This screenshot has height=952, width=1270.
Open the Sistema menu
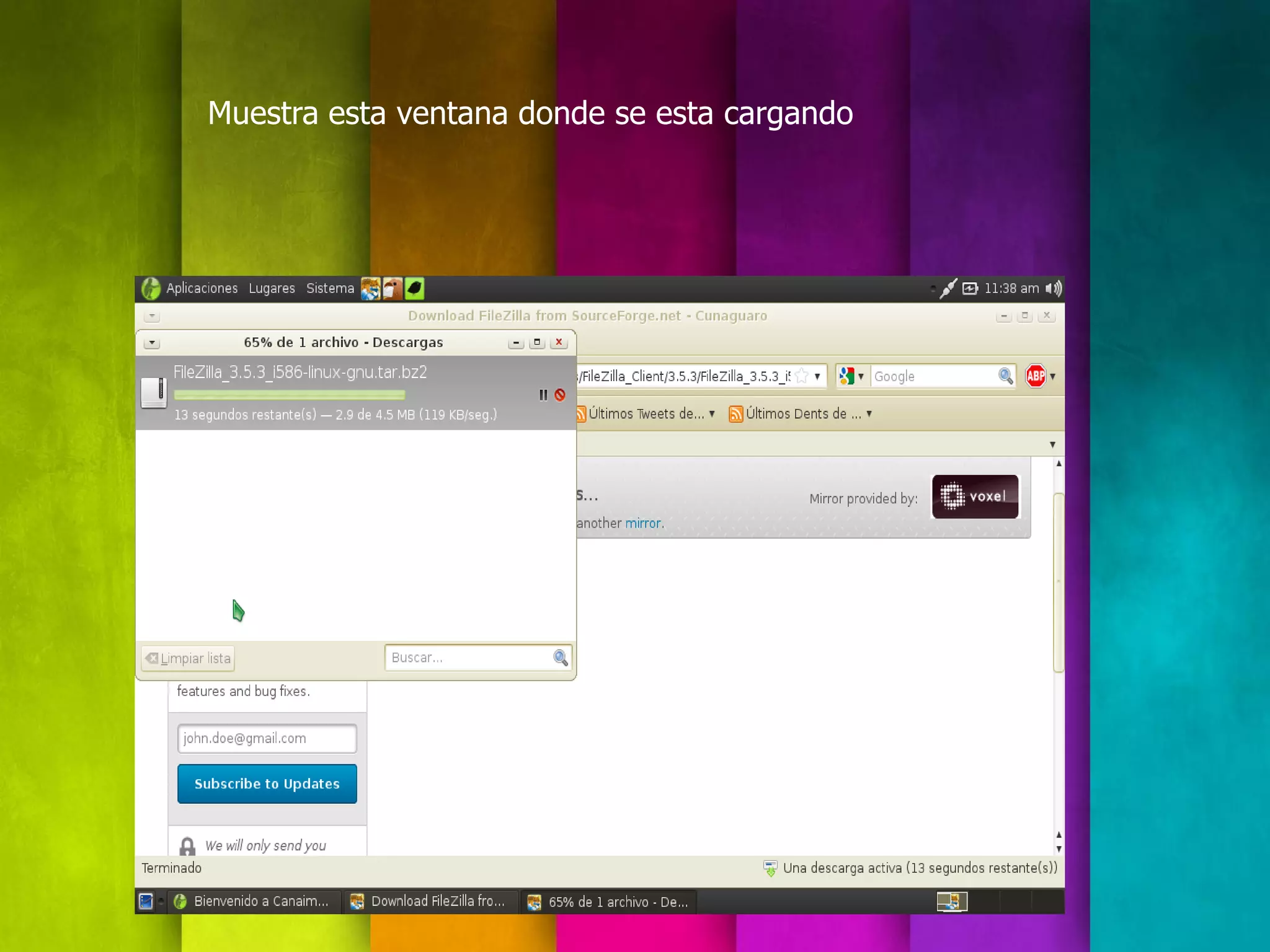[x=330, y=288]
